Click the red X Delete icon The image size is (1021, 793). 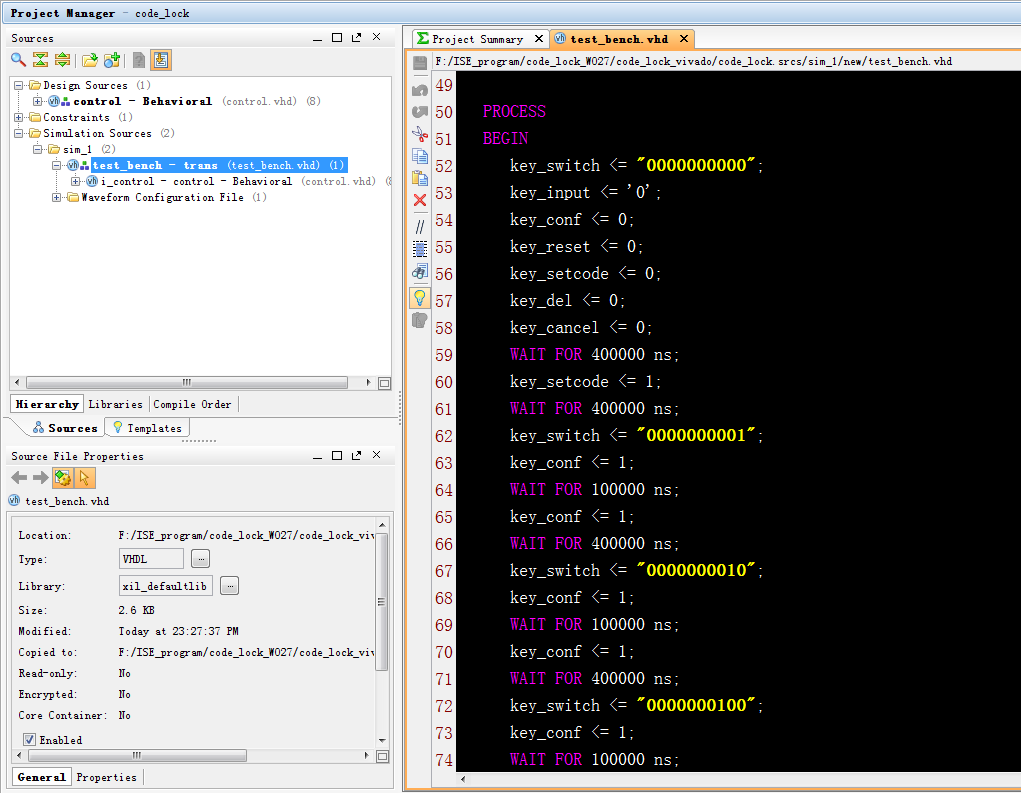click(420, 200)
